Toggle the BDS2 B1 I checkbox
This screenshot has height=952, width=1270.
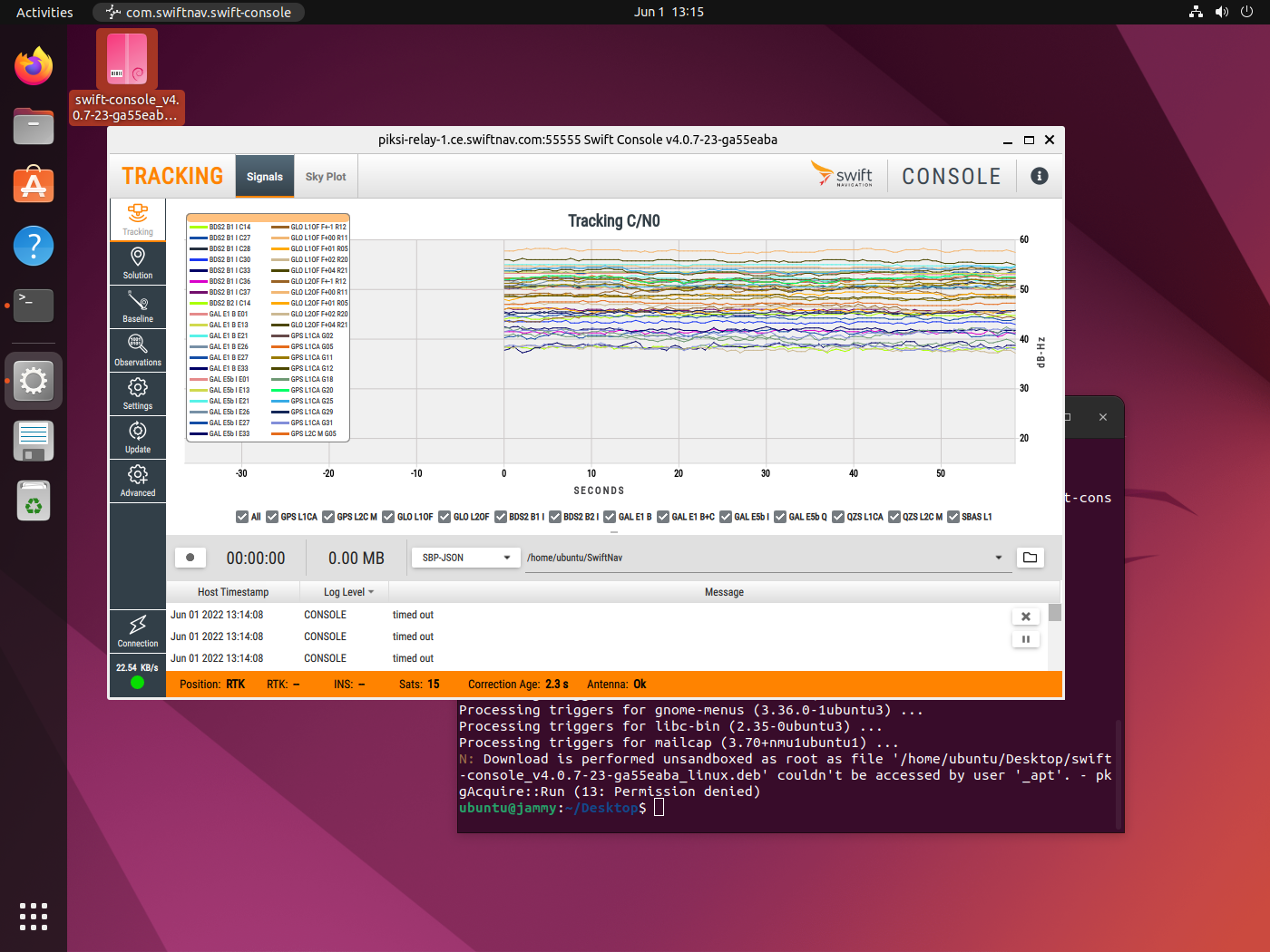coord(500,517)
